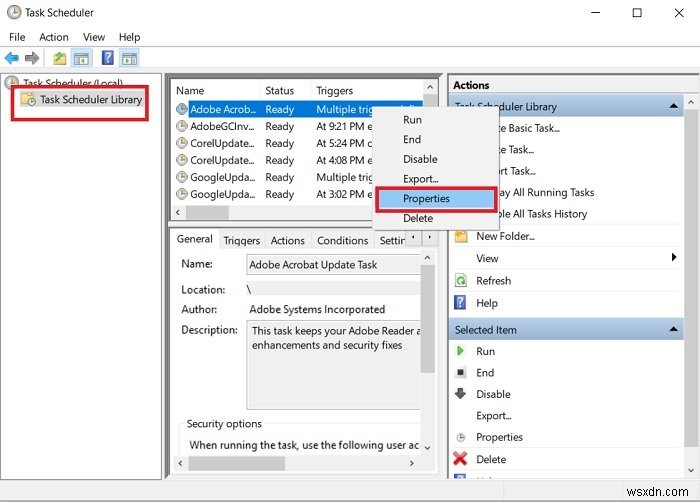Click the Name field showing Adobe Acrobat Update Task

coord(333,264)
